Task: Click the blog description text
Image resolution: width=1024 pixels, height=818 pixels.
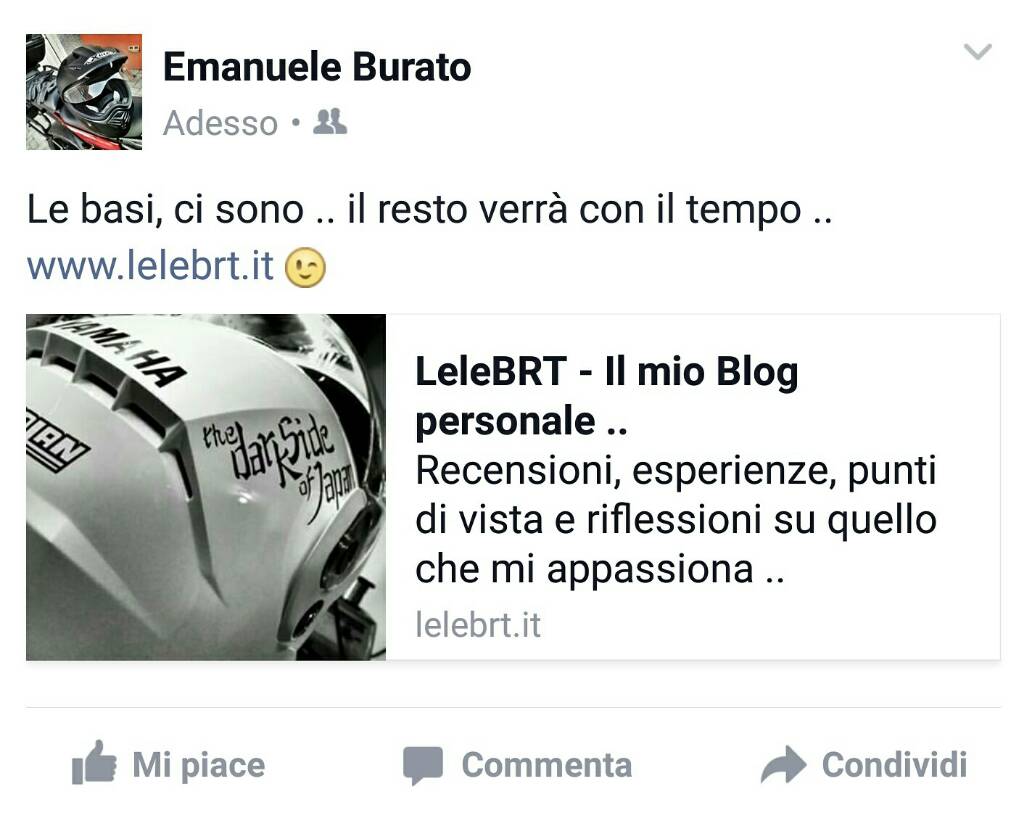Action: (676, 520)
